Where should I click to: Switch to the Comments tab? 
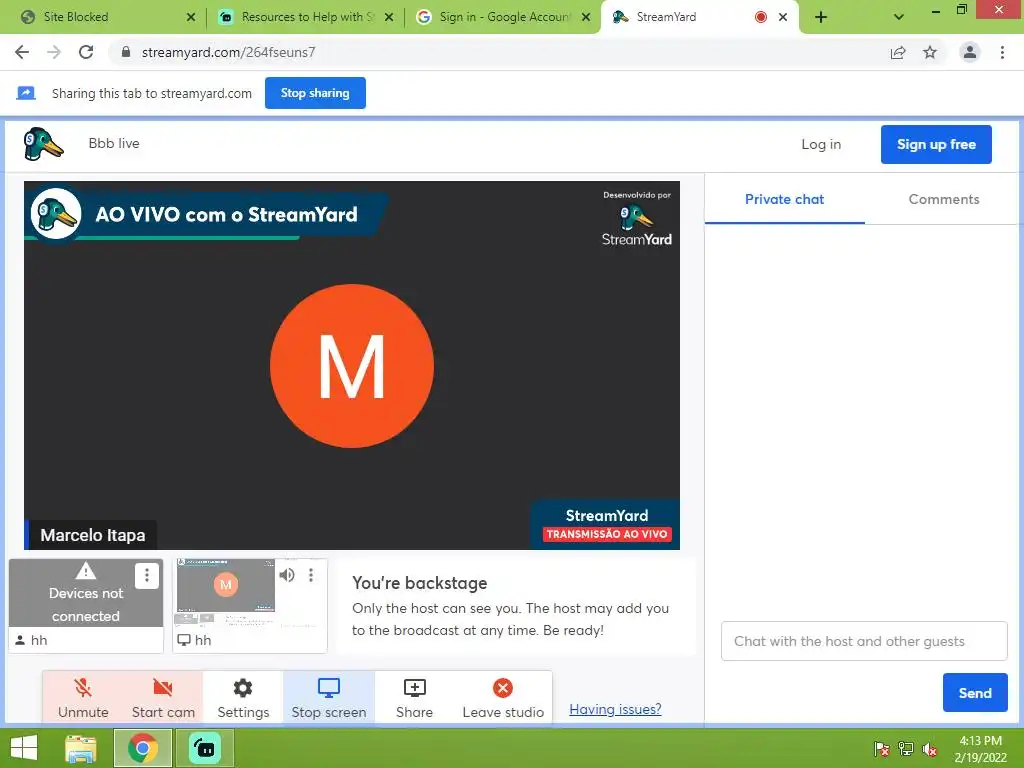(944, 200)
